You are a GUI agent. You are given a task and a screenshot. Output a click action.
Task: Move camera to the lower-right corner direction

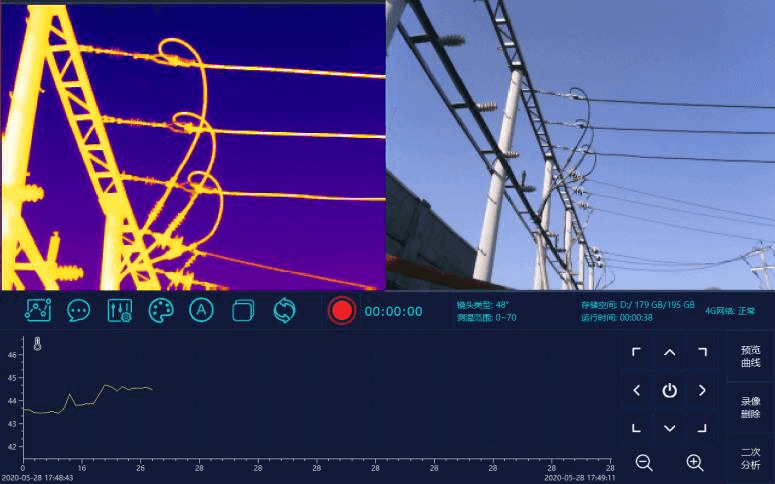[702, 428]
